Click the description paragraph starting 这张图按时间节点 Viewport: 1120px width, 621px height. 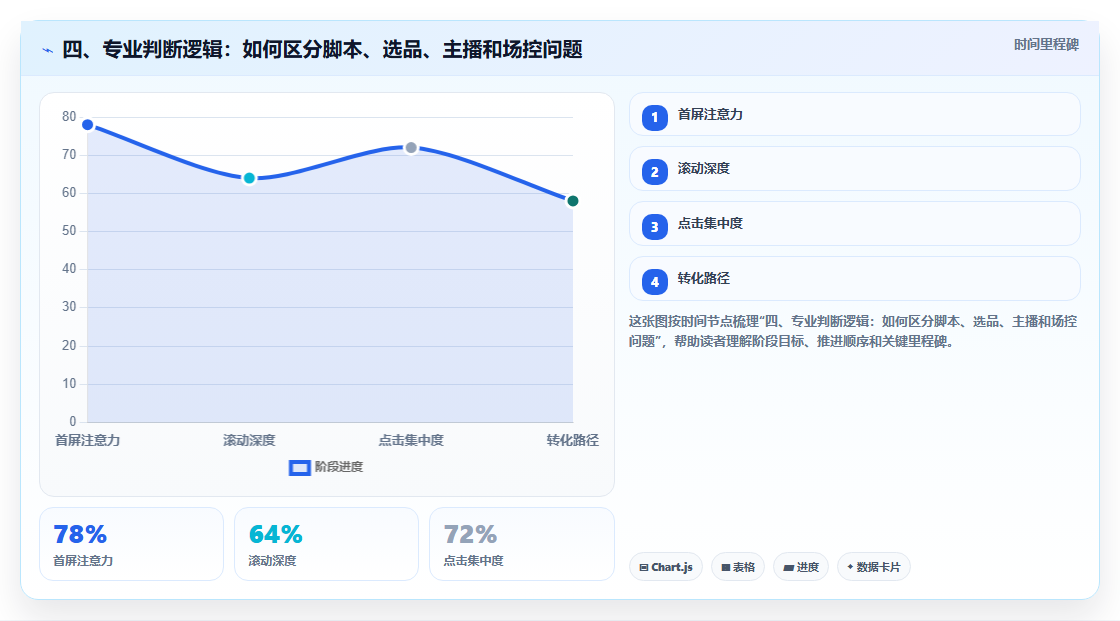(853, 332)
